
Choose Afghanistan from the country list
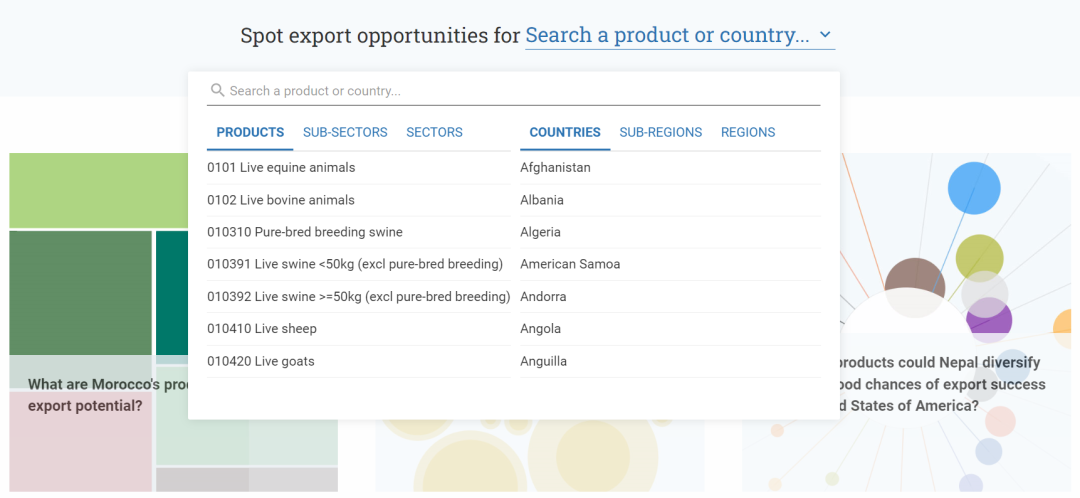pos(555,168)
